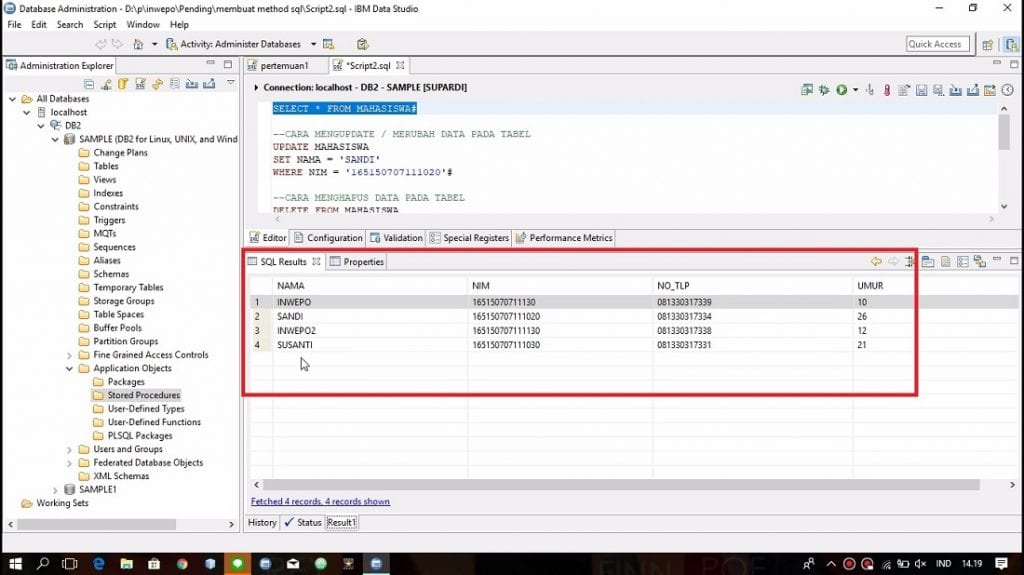Click Collapse All icon in Administration Explorer
The height and width of the screenshot is (575, 1024).
coord(91,84)
